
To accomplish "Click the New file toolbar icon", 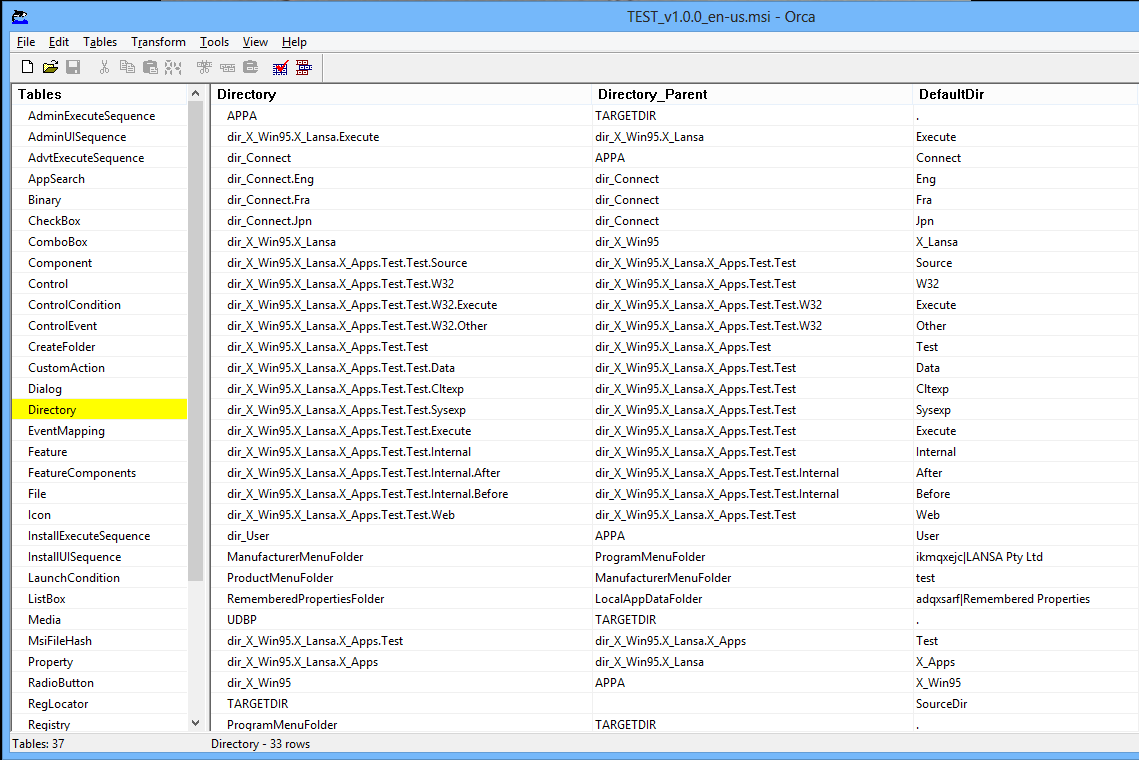I will 28,67.
